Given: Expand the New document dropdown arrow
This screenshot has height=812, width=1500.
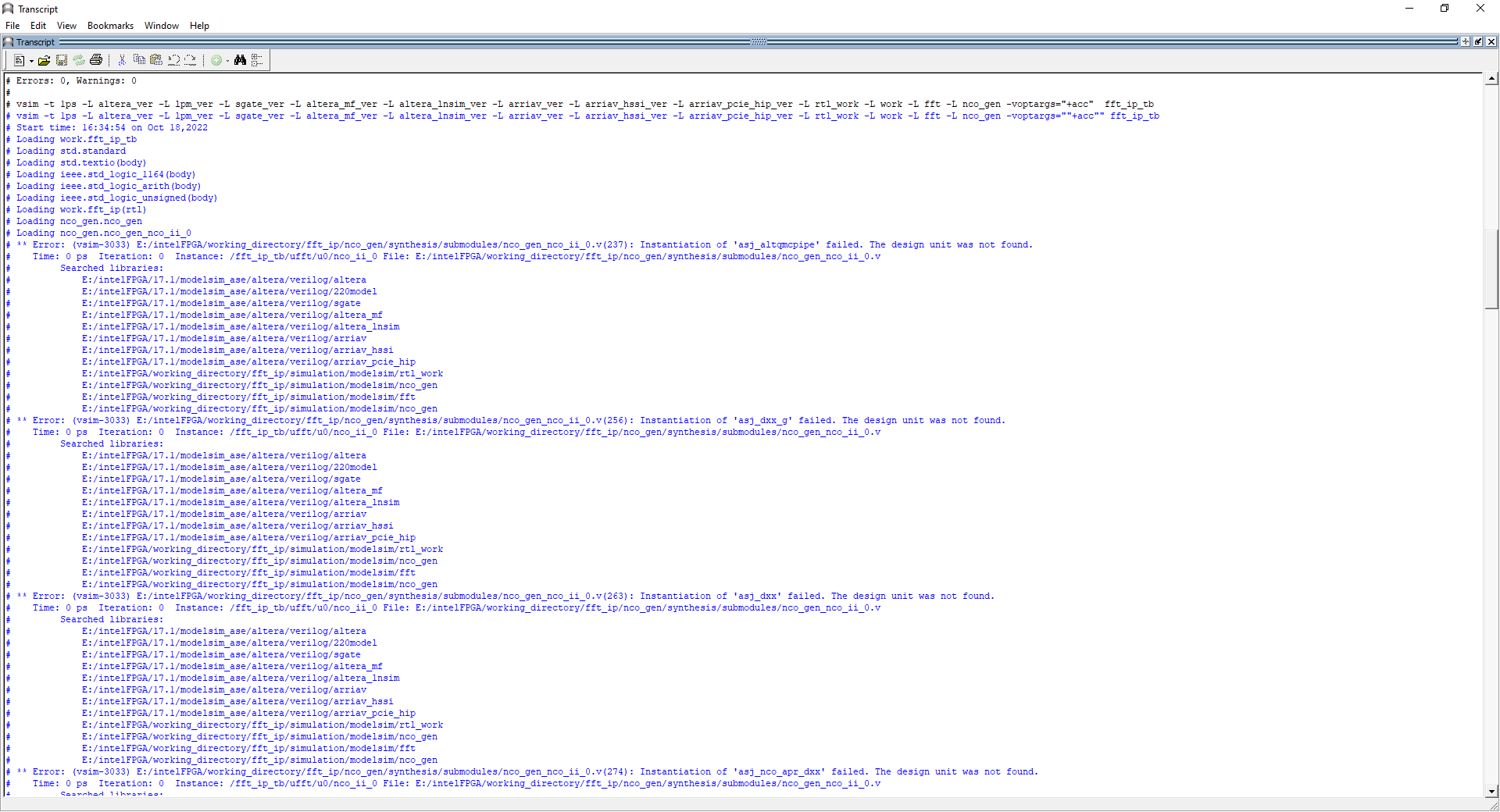Looking at the screenshot, I should (30, 60).
